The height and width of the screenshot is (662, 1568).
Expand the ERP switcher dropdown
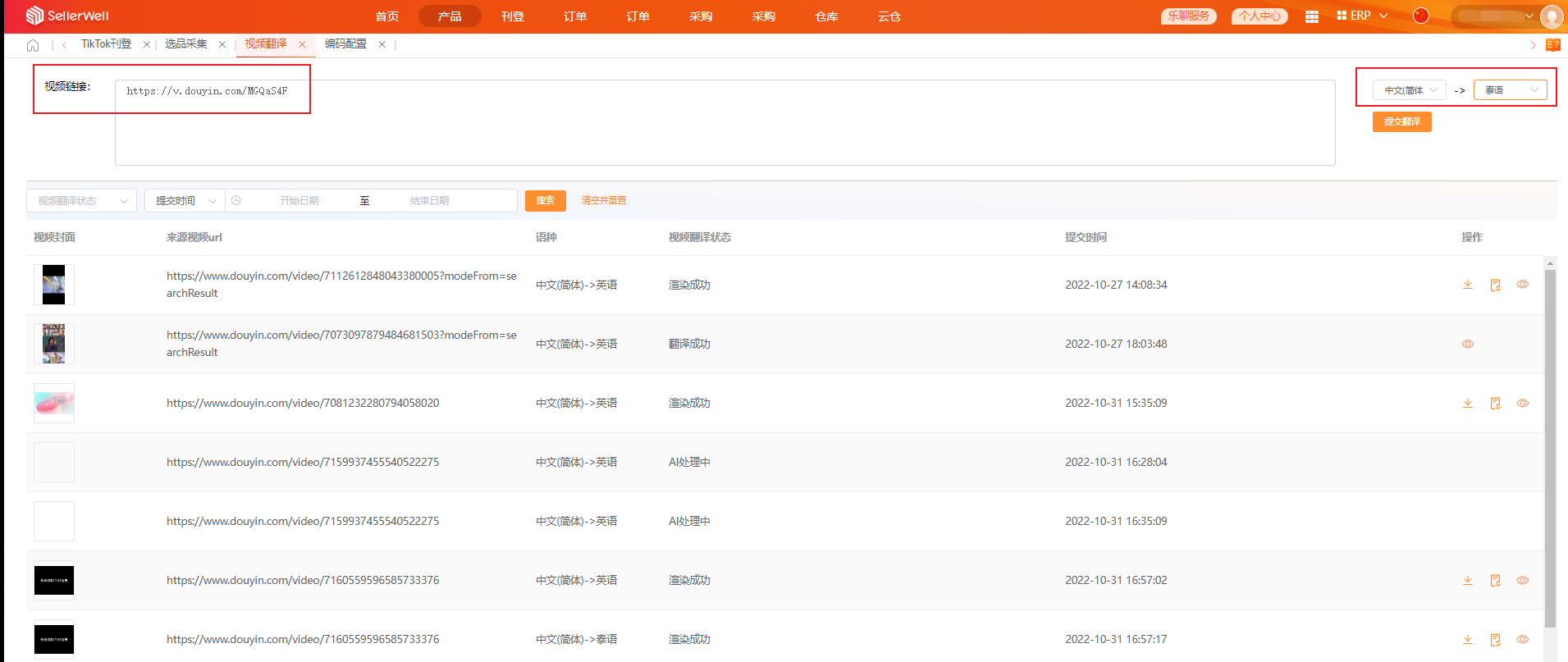point(1363,16)
